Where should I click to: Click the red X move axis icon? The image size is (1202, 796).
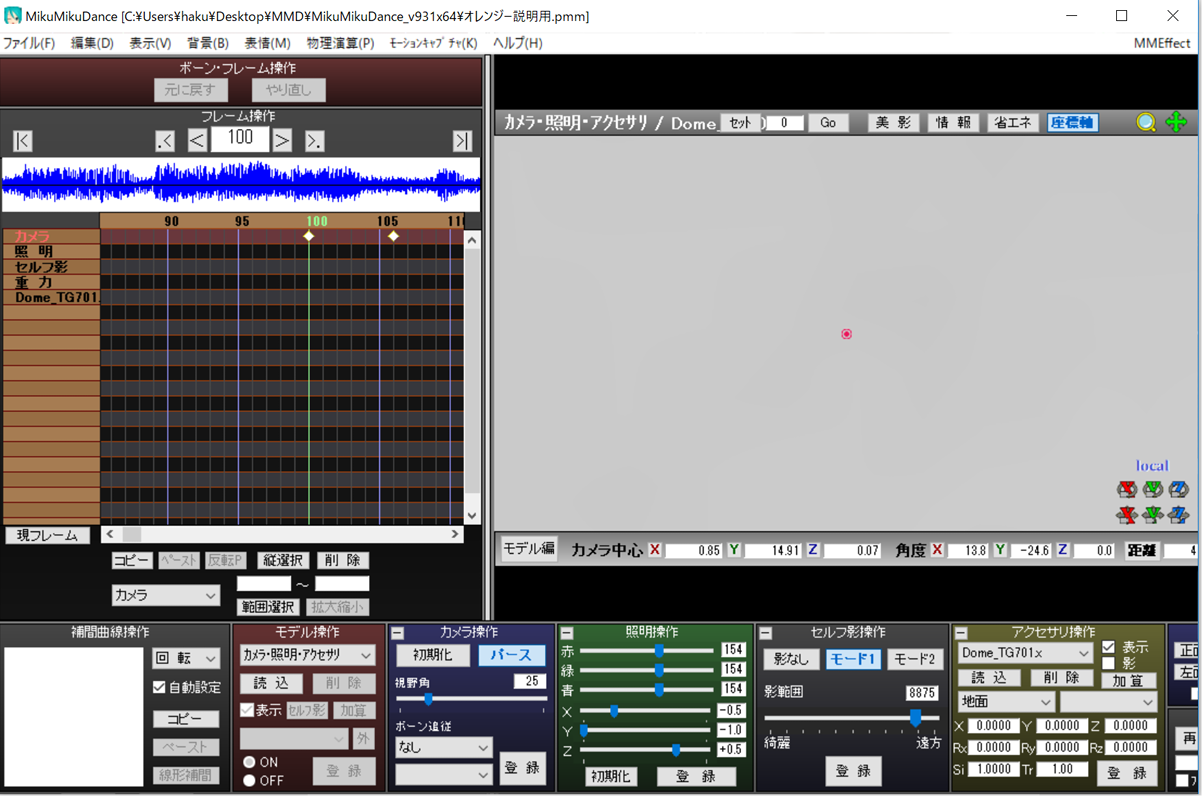pos(1127,515)
